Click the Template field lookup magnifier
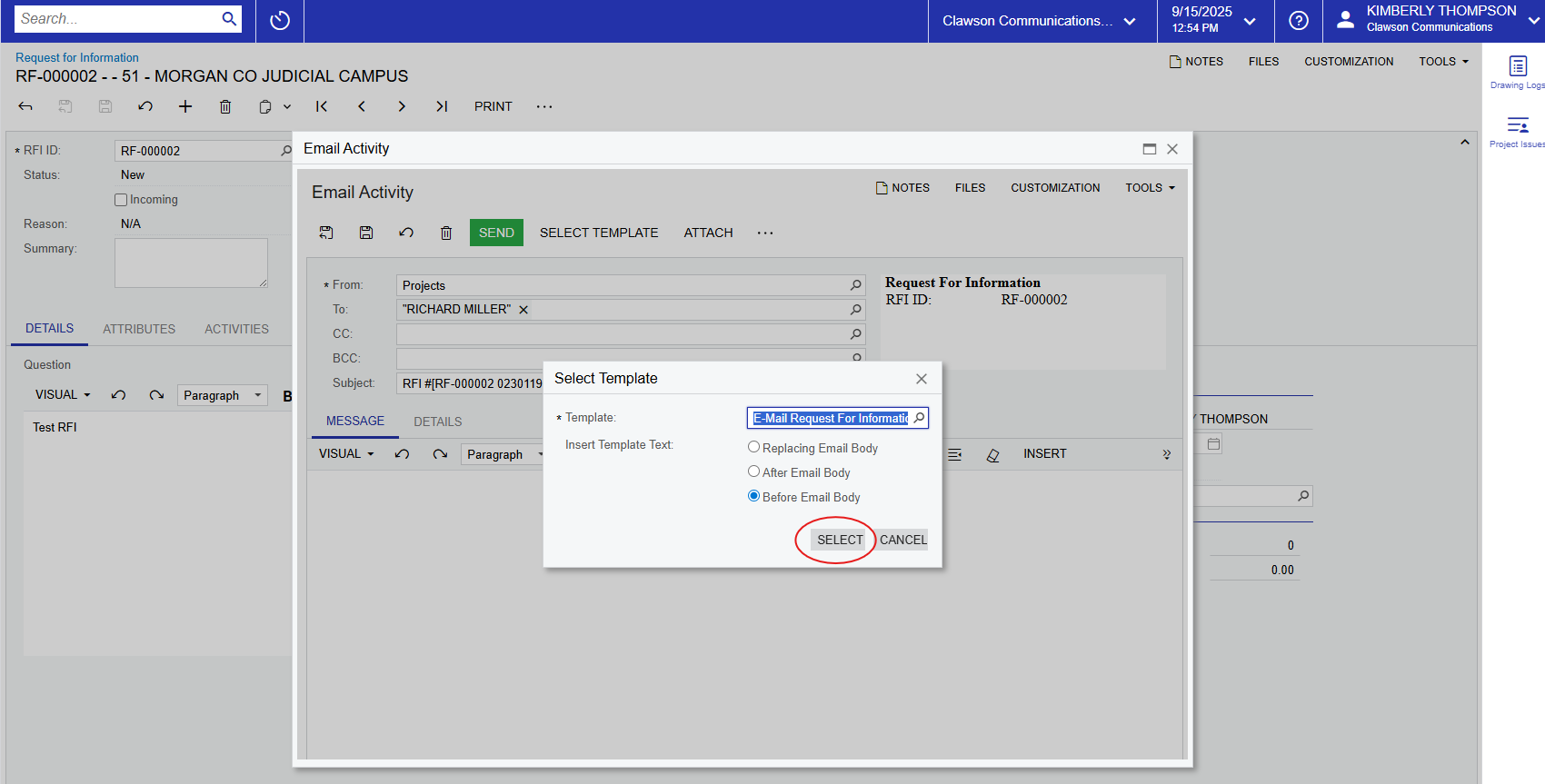 click(919, 418)
